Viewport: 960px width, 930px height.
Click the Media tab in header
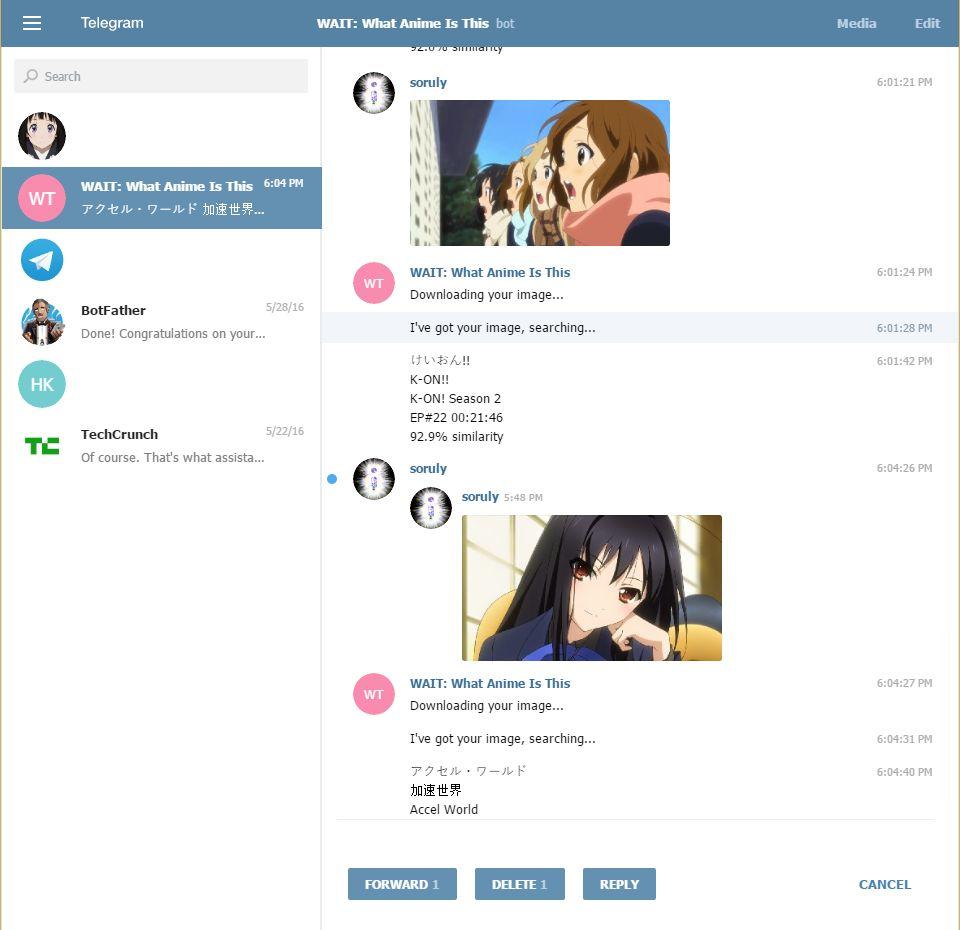(x=856, y=23)
